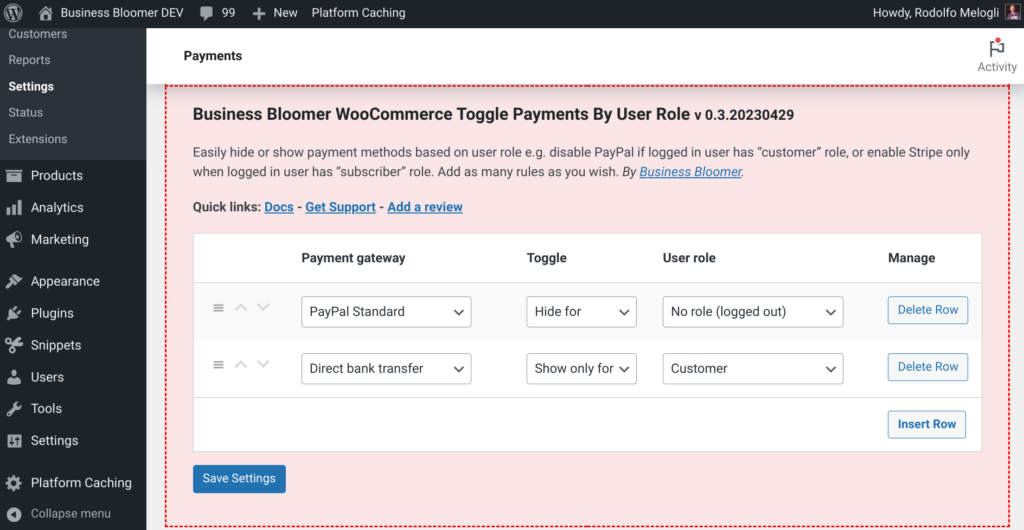Open the Direct bank transfer gateway dropdown

click(x=386, y=369)
